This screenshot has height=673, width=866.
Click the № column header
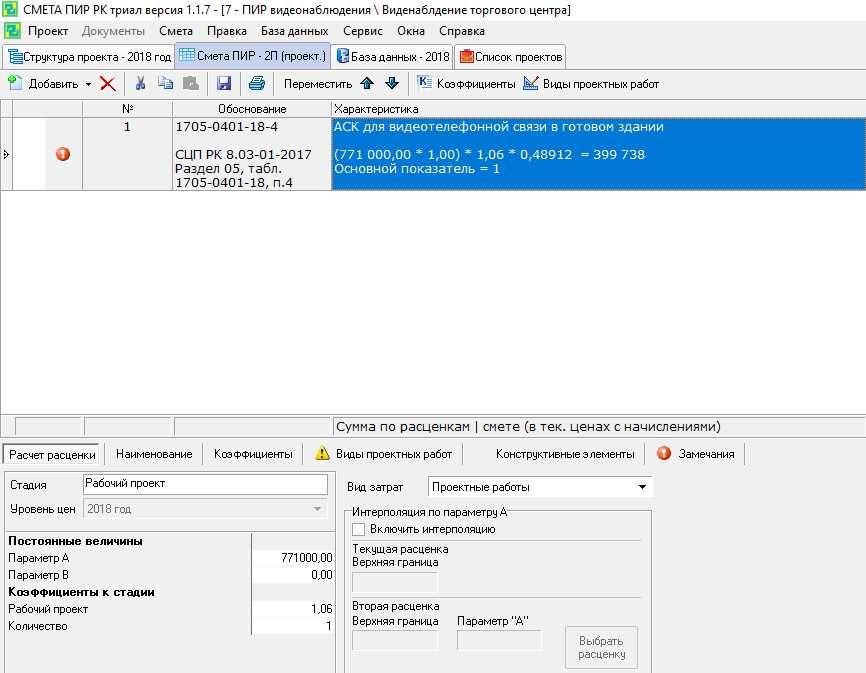point(128,109)
